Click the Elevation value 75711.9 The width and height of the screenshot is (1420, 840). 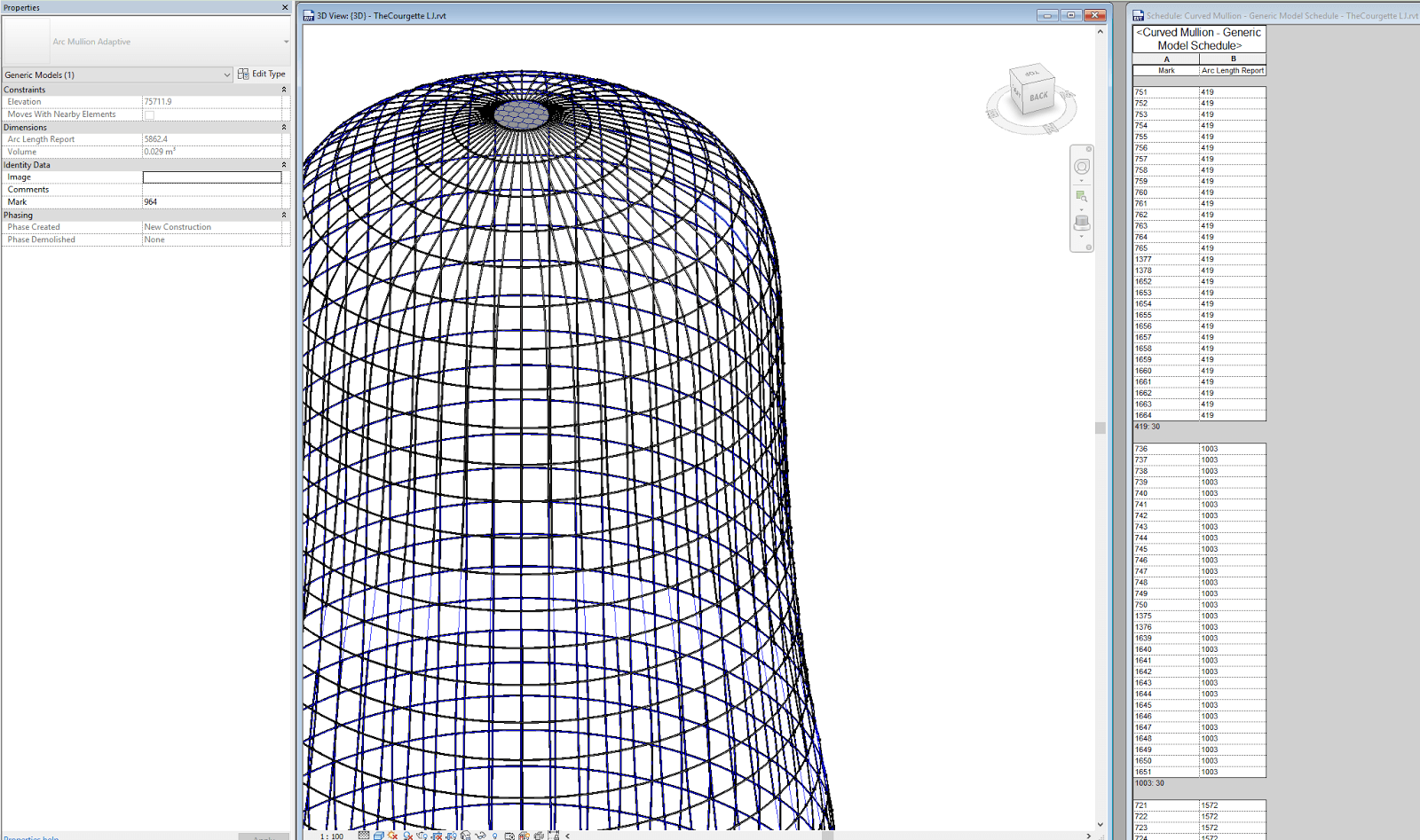point(212,102)
